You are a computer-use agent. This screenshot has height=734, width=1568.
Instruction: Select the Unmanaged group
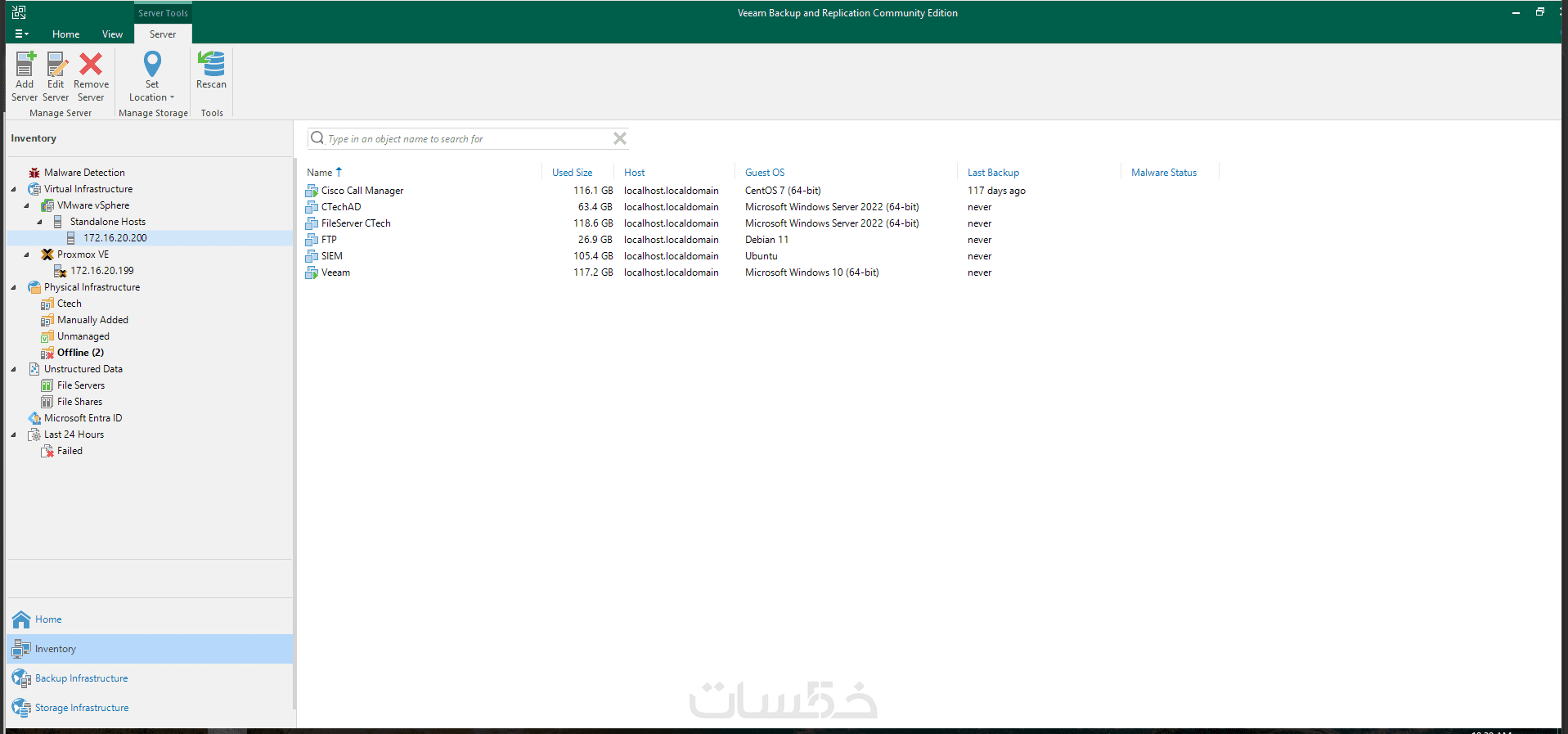click(83, 336)
